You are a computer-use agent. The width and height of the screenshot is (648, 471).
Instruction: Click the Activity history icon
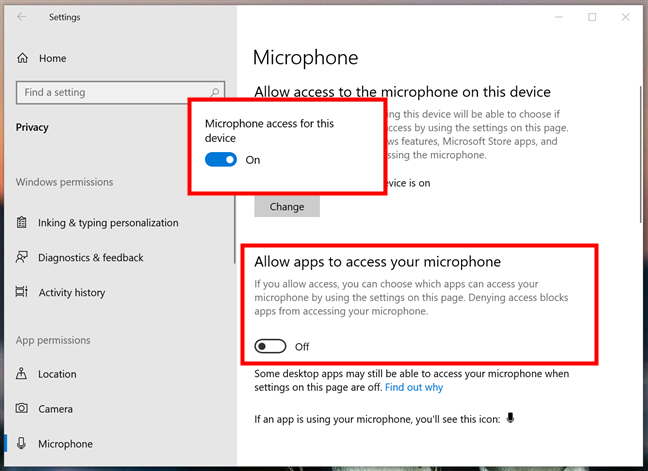(x=22, y=293)
